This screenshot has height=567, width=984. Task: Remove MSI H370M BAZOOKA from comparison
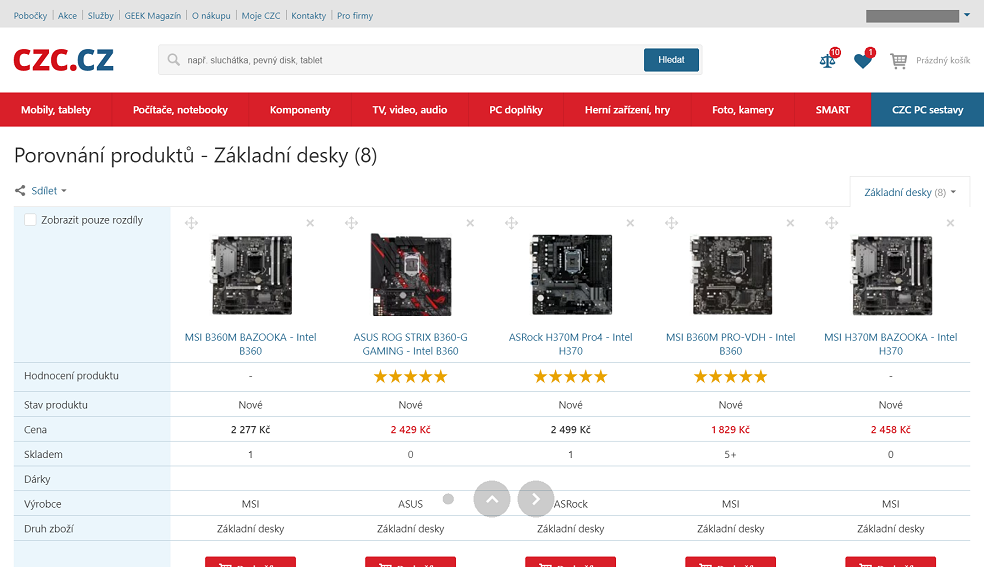(950, 223)
